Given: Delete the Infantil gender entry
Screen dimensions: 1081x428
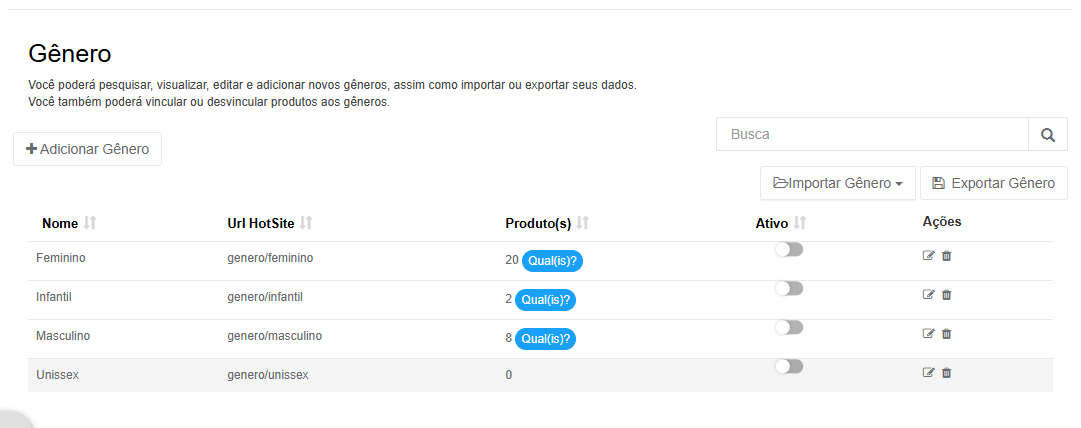Looking at the screenshot, I should (947, 295).
